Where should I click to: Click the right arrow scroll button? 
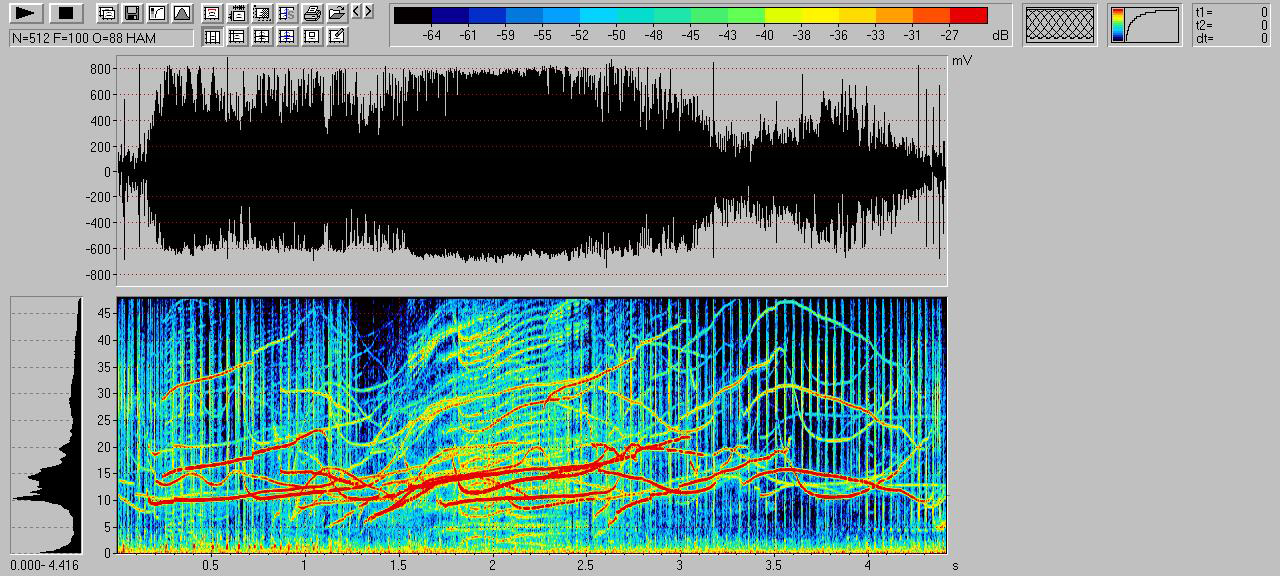point(369,12)
